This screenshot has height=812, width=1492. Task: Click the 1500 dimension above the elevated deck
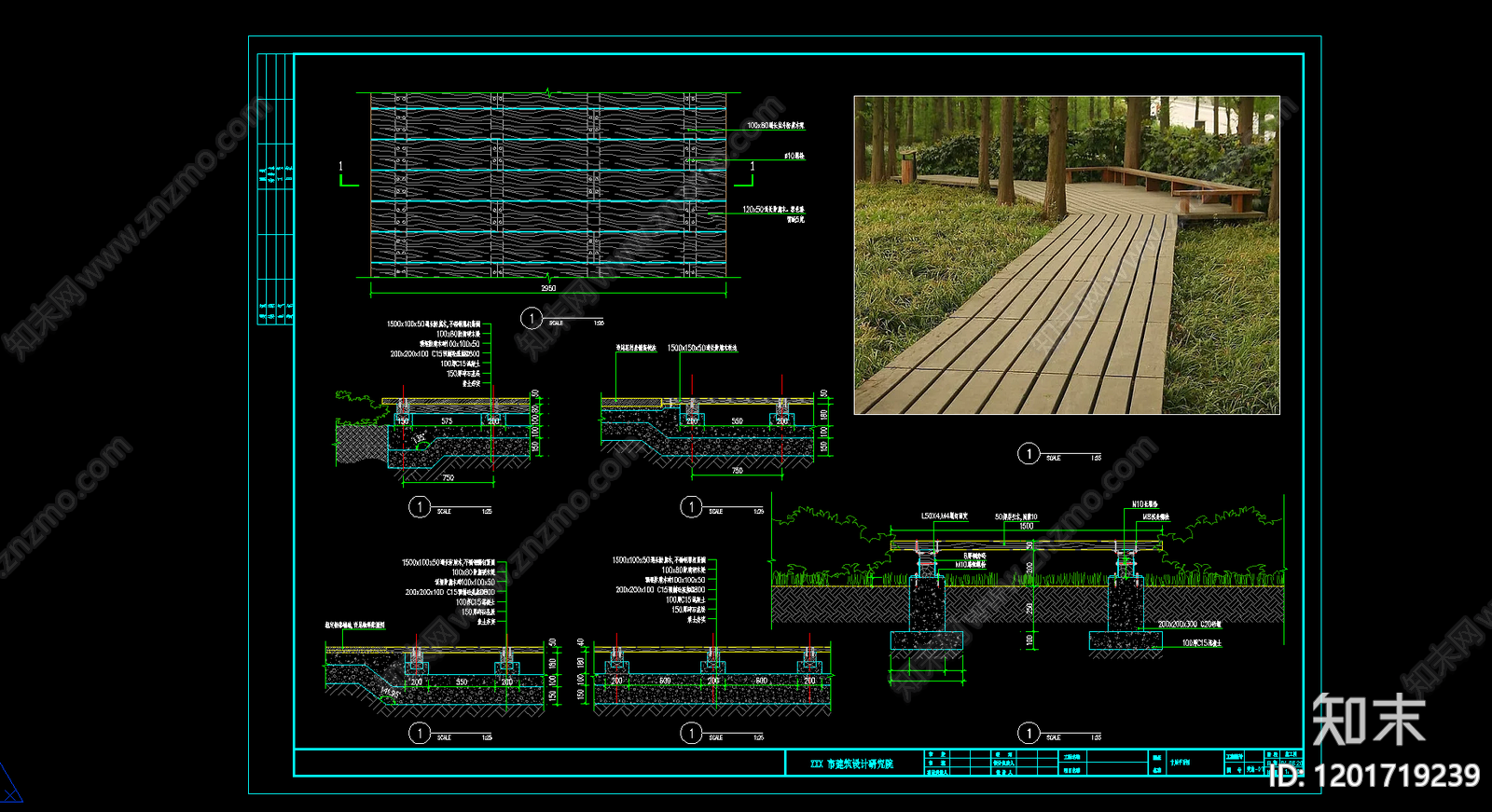[x=1026, y=526]
